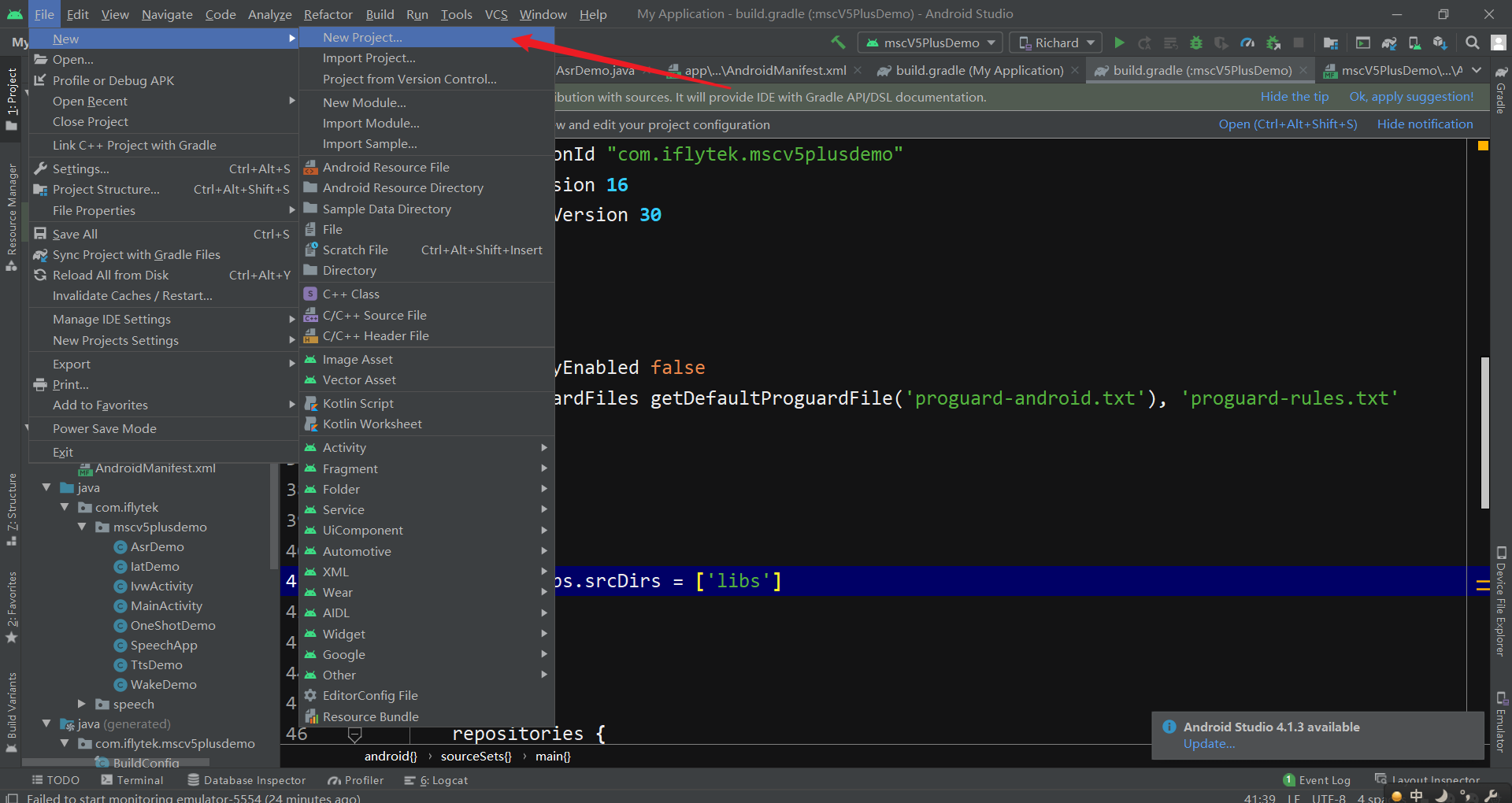
Task: Click the Search Everywhere magnifier icon
Action: 1472,43
